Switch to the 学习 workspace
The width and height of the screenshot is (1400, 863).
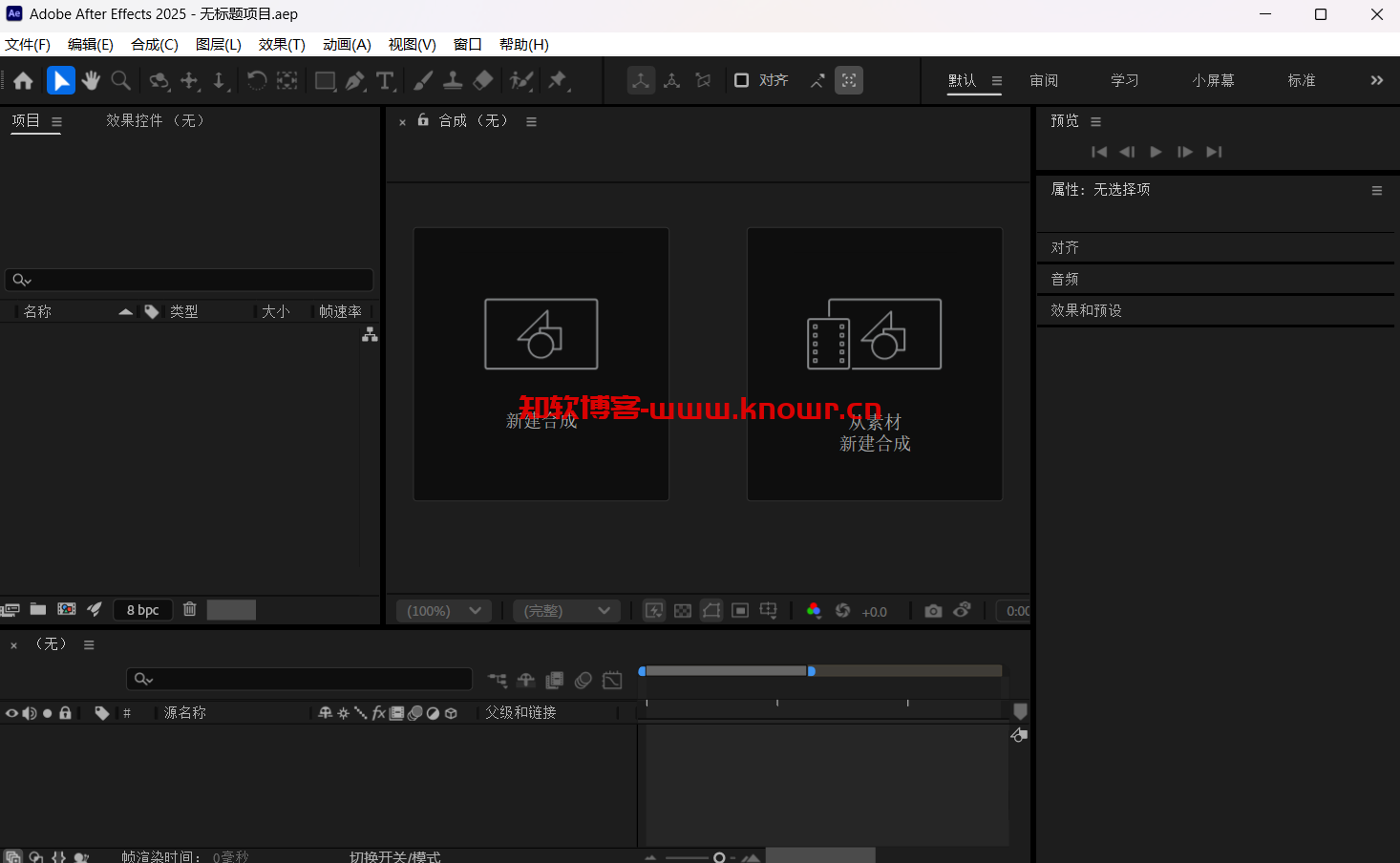(x=1125, y=81)
